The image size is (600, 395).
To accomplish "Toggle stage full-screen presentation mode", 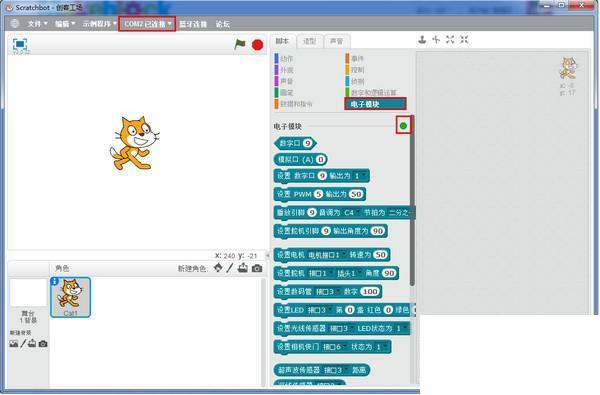I will 20,44.
